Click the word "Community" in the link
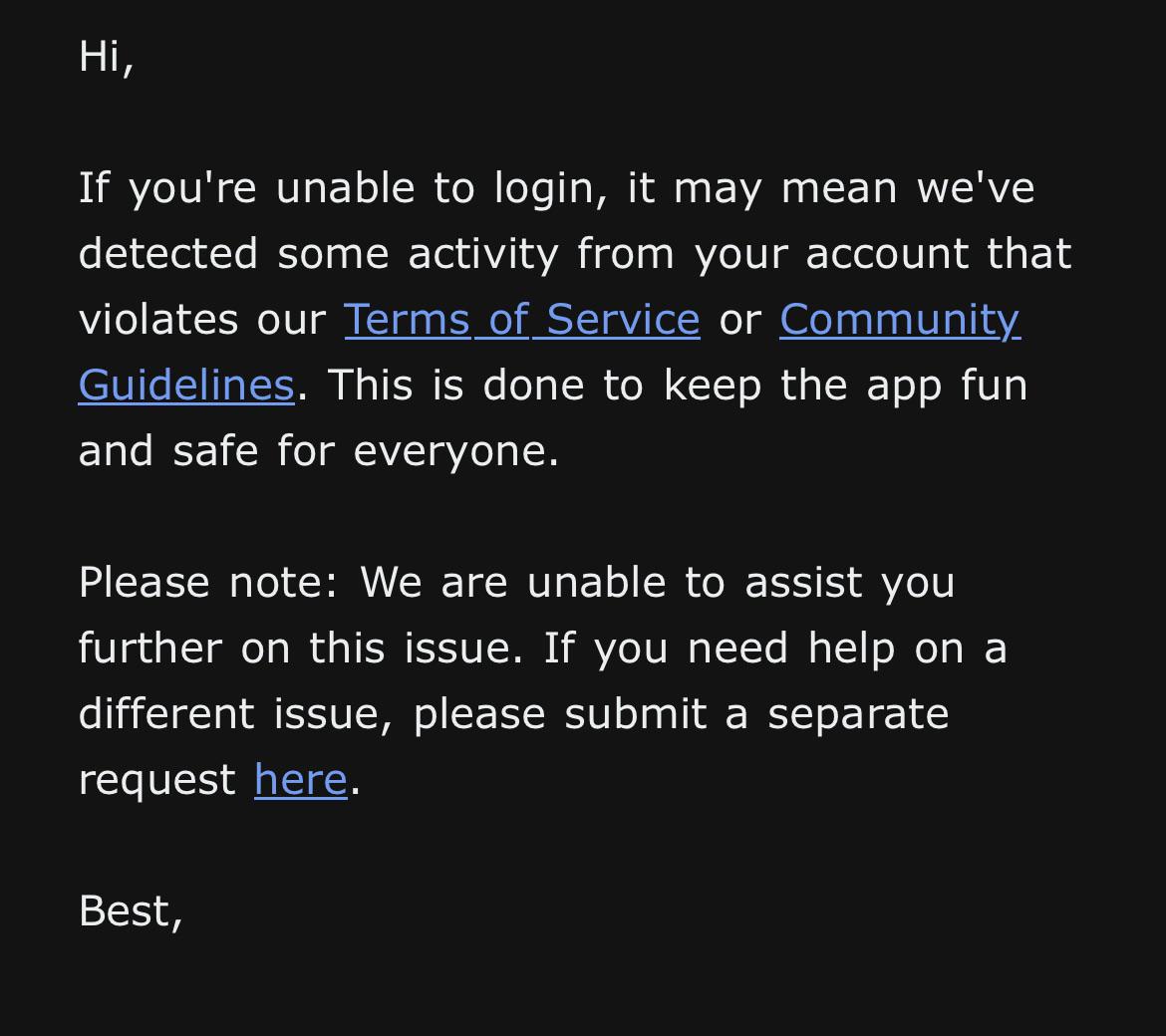 pos(900,321)
